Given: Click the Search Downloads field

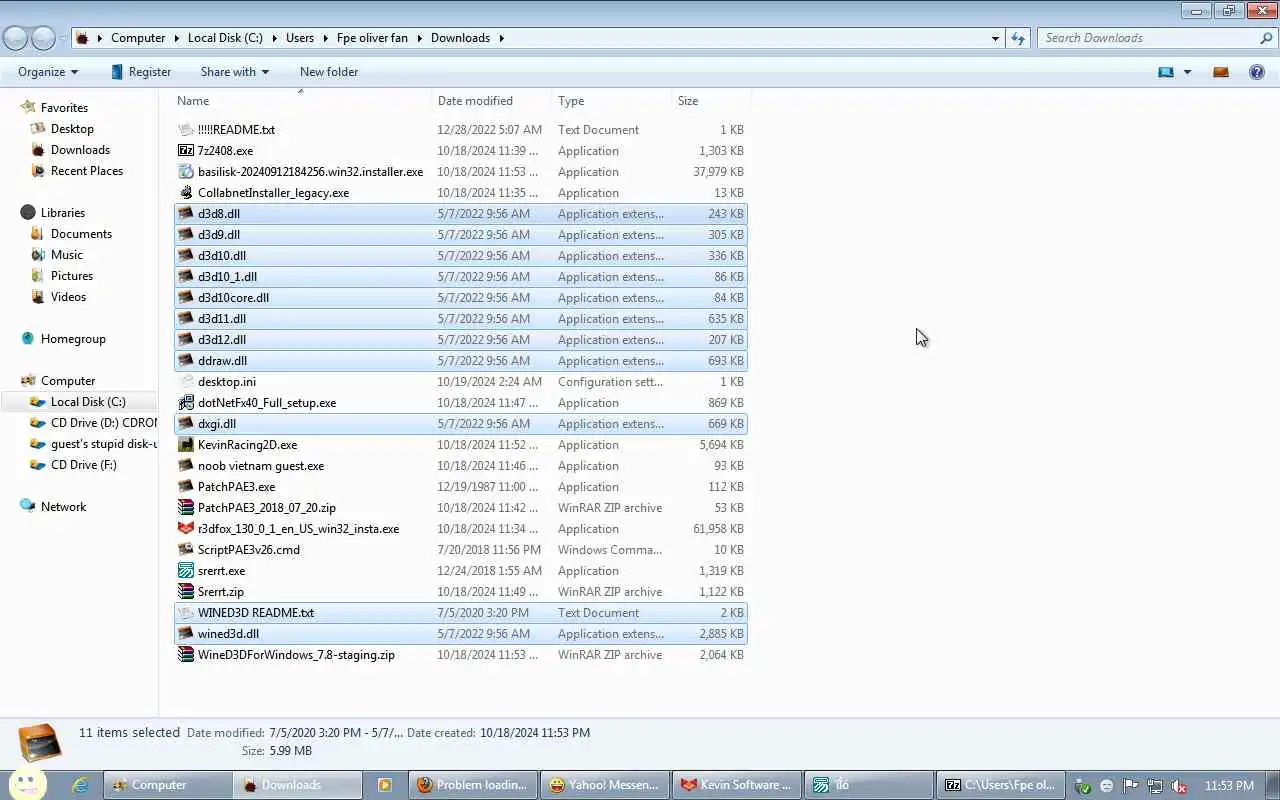Looking at the screenshot, I should [1148, 38].
